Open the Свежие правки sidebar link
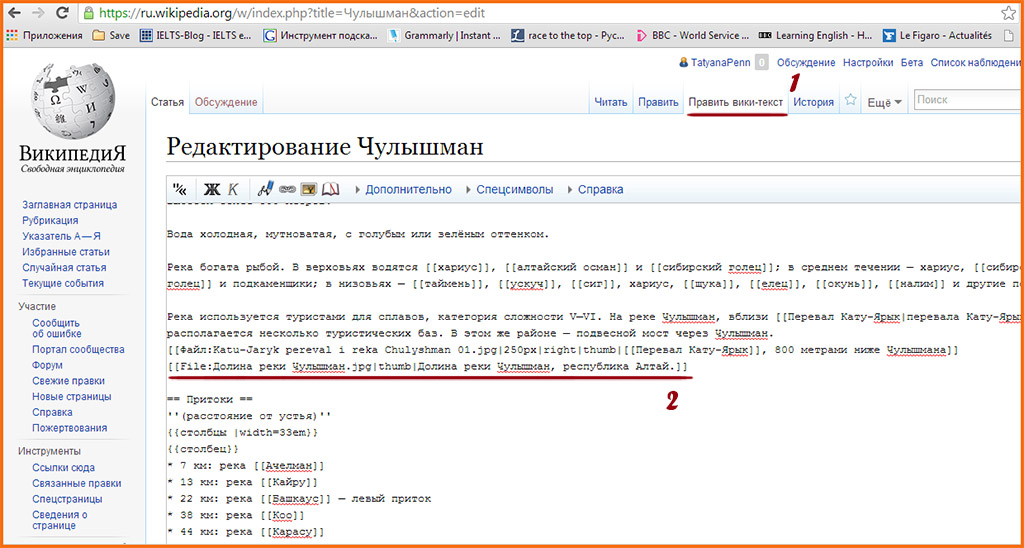Viewport: 1024px width, 548px height. tap(68, 381)
